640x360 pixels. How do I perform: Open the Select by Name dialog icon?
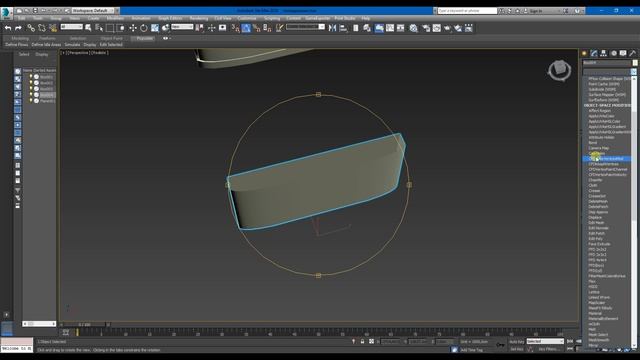(x=99, y=28)
